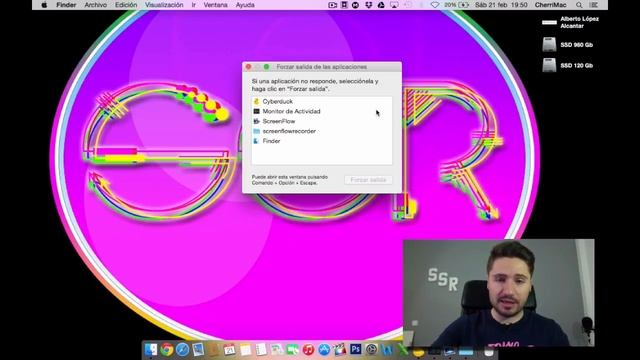Select screenflowrecorder in the application list
The height and width of the screenshot is (360, 640).
pos(322,131)
